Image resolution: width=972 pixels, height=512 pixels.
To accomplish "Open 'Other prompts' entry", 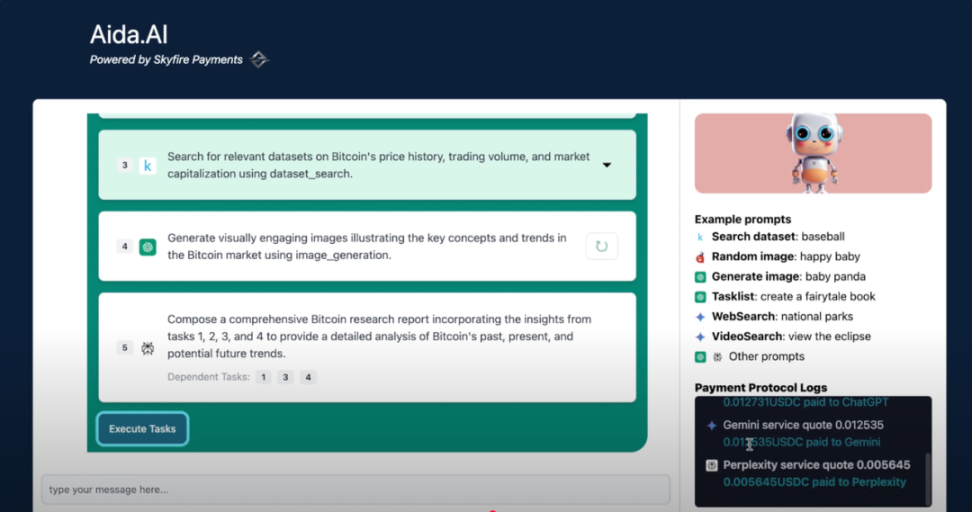I will [766, 356].
